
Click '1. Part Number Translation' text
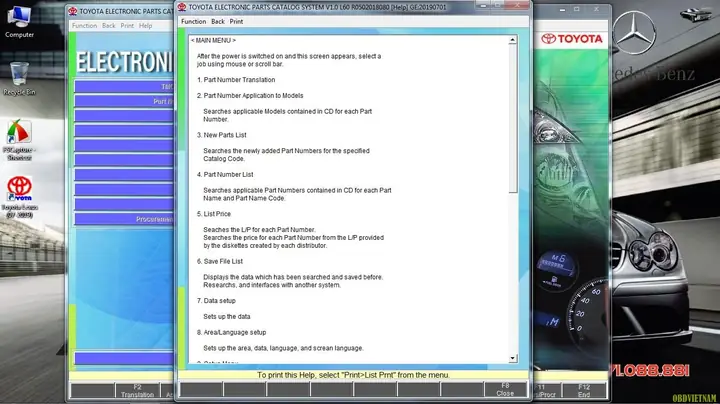[236, 80]
